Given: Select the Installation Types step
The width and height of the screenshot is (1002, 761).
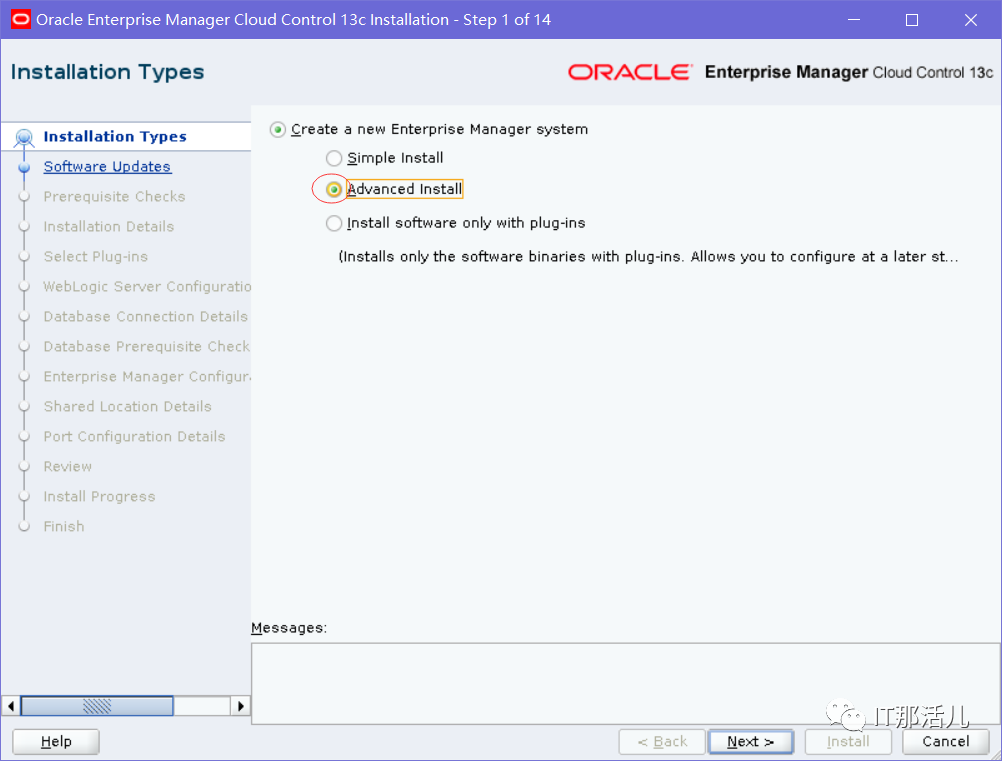Looking at the screenshot, I should 115,137.
